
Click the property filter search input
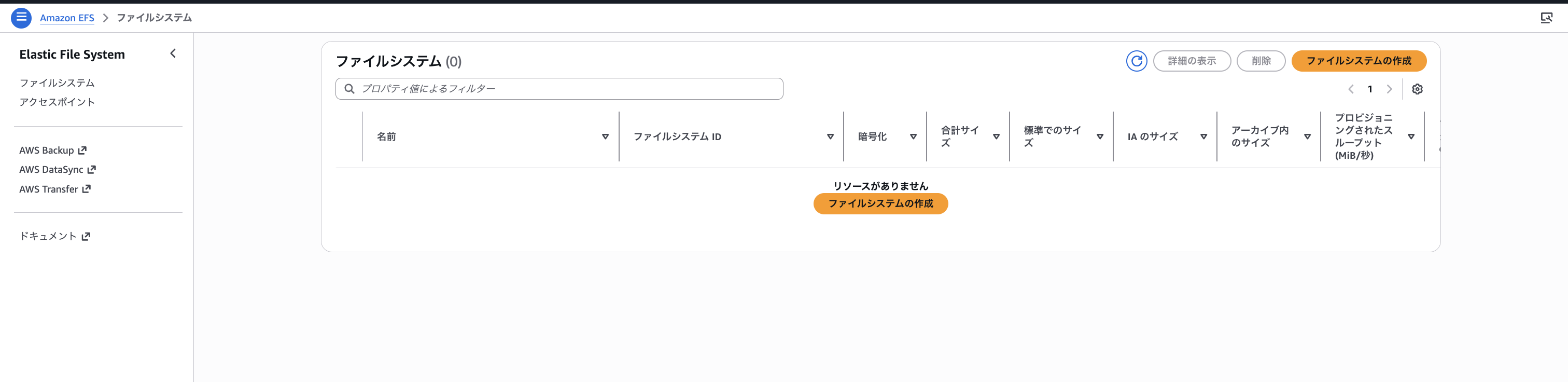coord(548,88)
